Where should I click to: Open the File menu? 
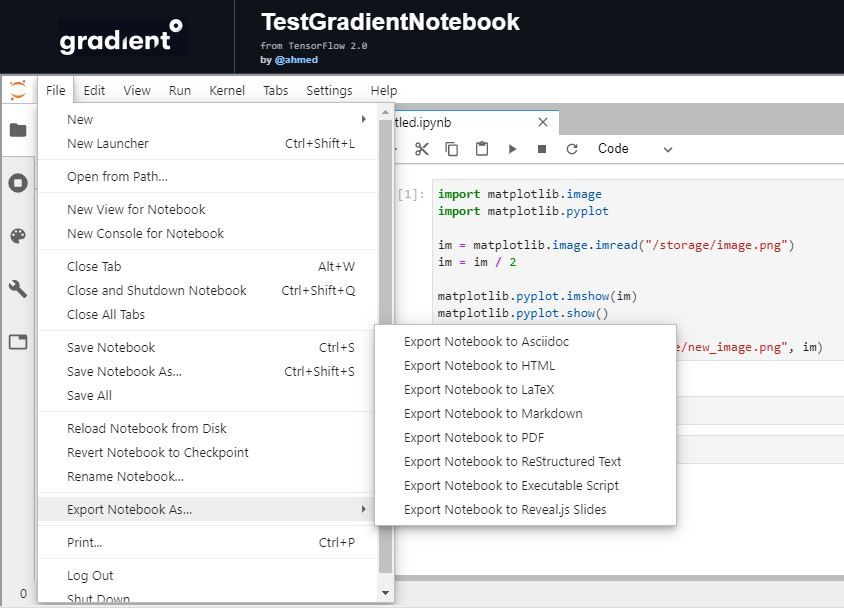point(55,90)
